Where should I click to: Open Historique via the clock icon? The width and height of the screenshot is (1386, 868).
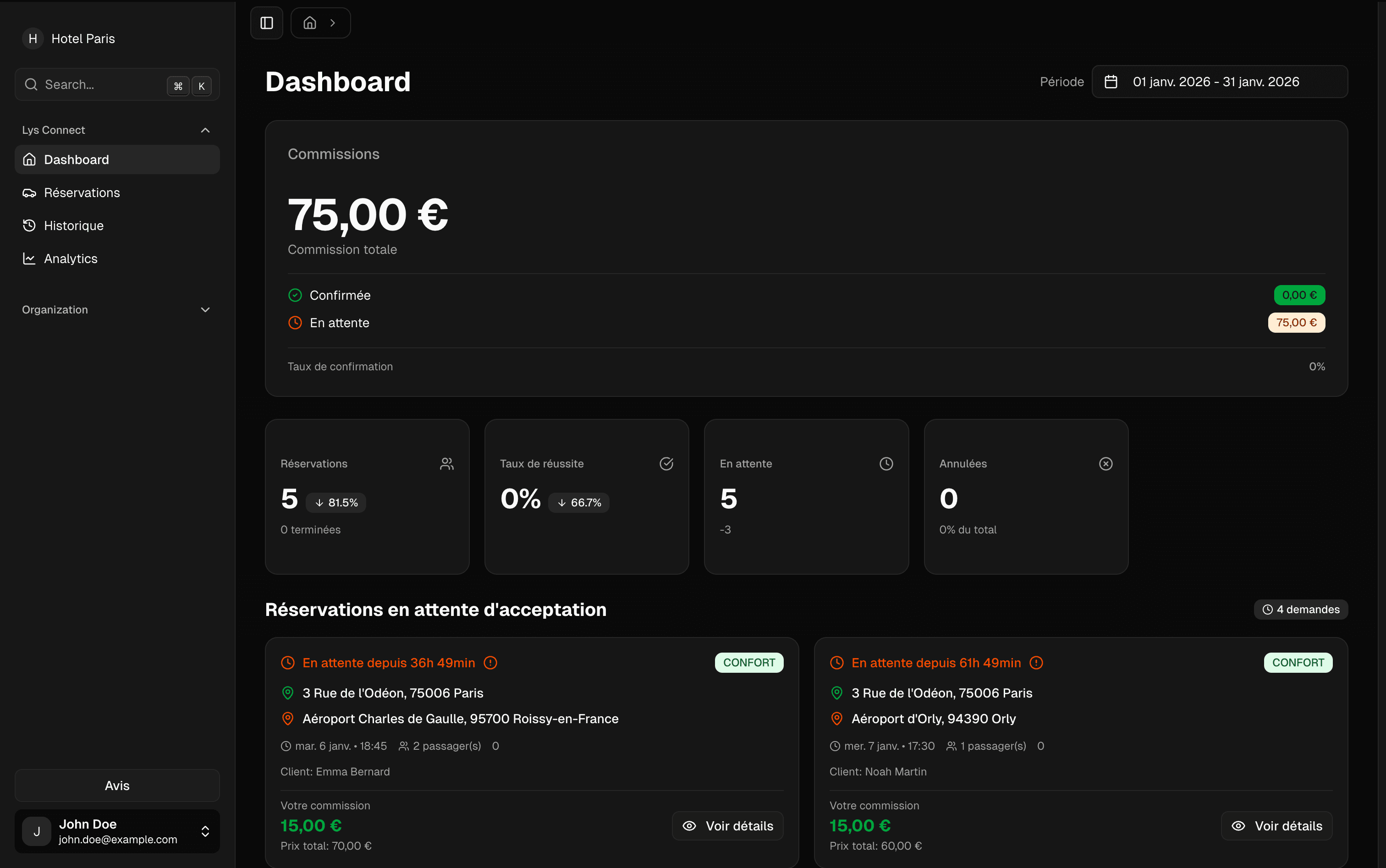coord(29,225)
